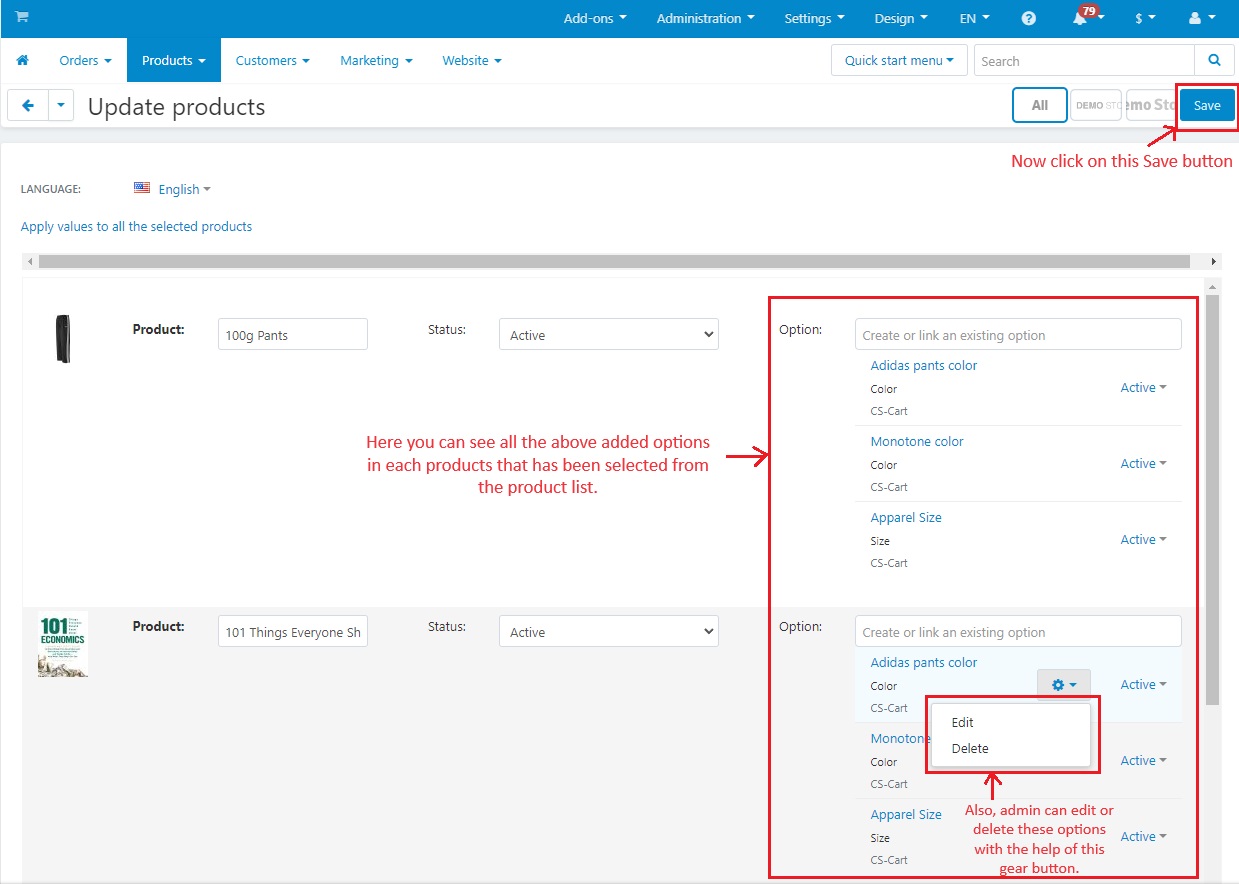Choose Edit from the gear menu
The width and height of the screenshot is (1239, 884).
[1010, 722]
